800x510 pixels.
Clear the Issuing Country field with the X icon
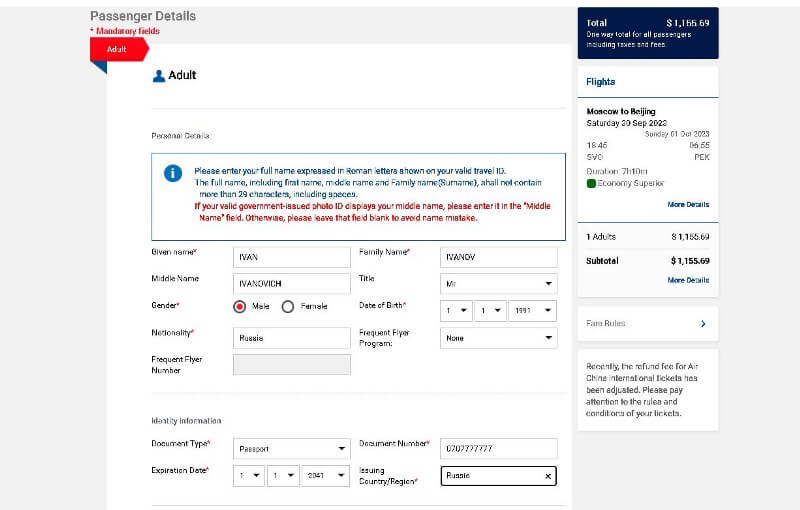pyautogui.click(x=548, y=476)
